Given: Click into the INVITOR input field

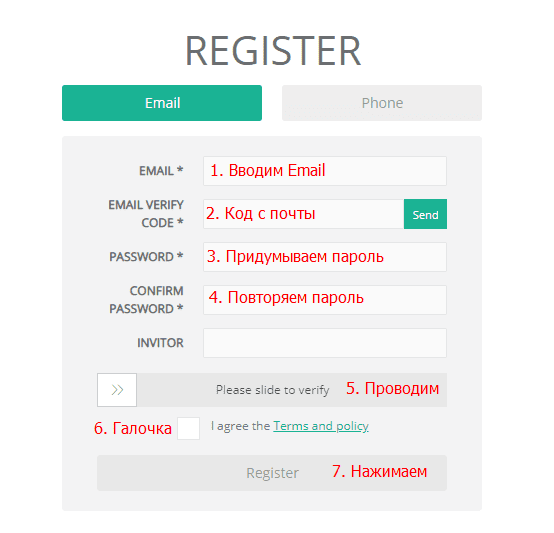Looking at the screenshot, I should point(325,343).
